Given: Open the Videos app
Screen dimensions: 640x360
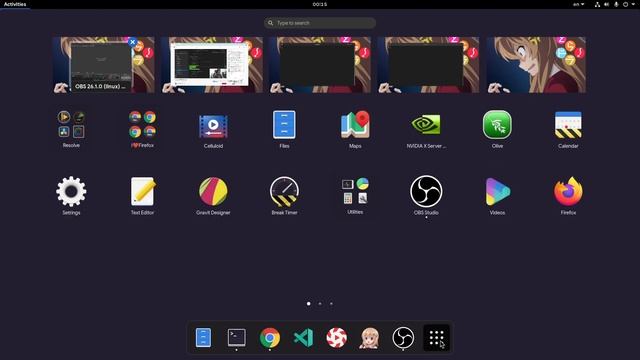Looking at the screenshot, I should click(497, 196).
